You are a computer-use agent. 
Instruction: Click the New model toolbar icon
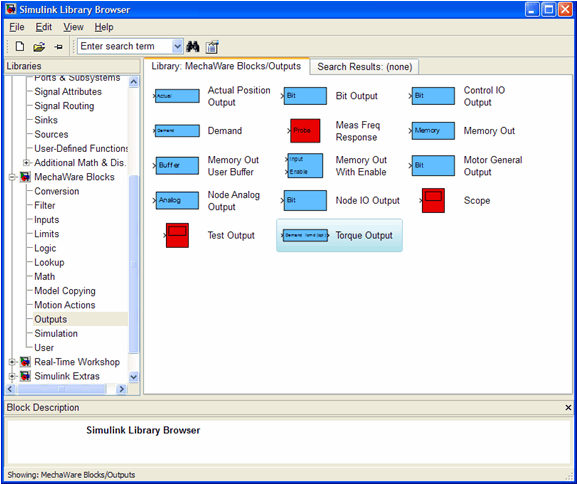pos(20,46)
